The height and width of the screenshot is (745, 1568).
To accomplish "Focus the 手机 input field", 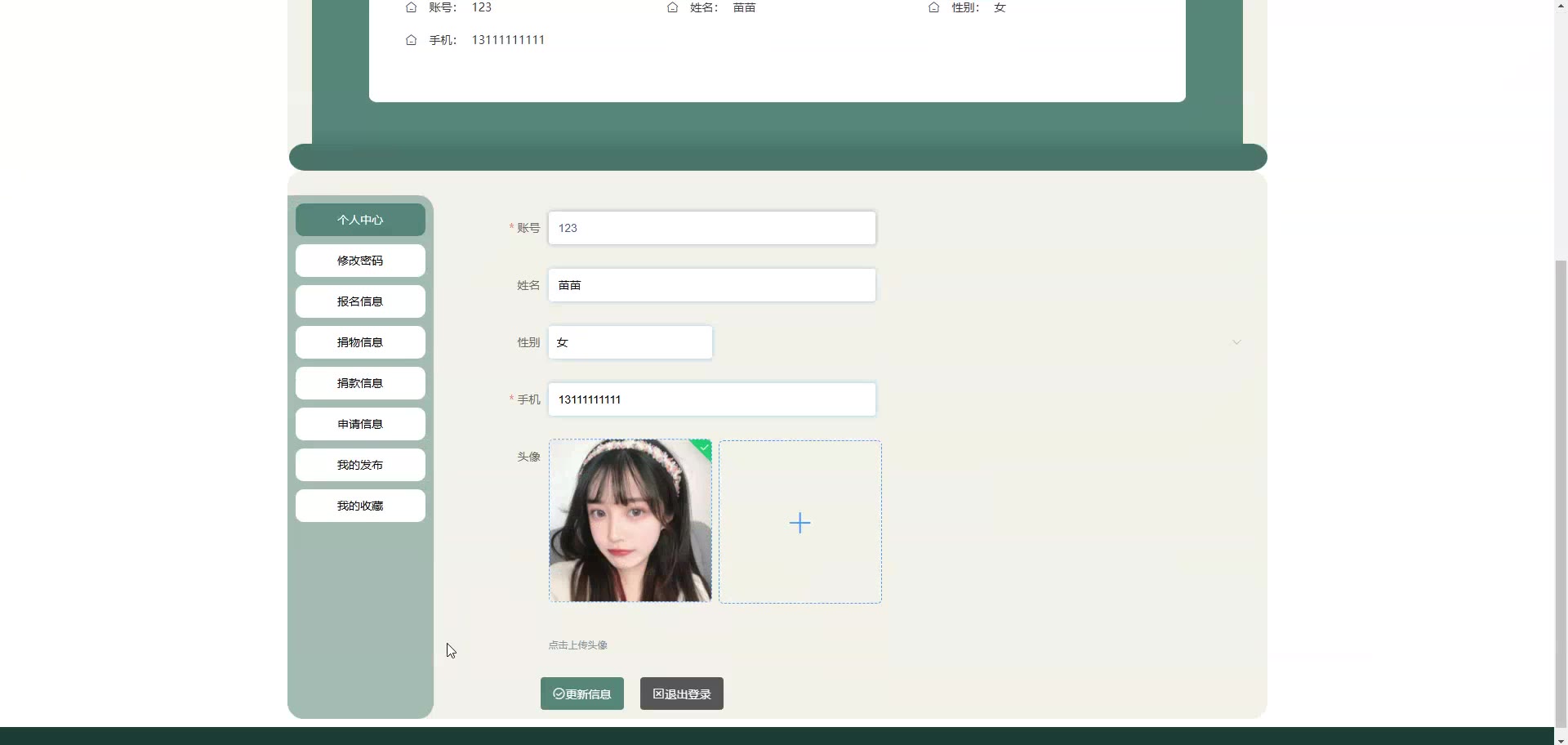I will tap(712, 399).
